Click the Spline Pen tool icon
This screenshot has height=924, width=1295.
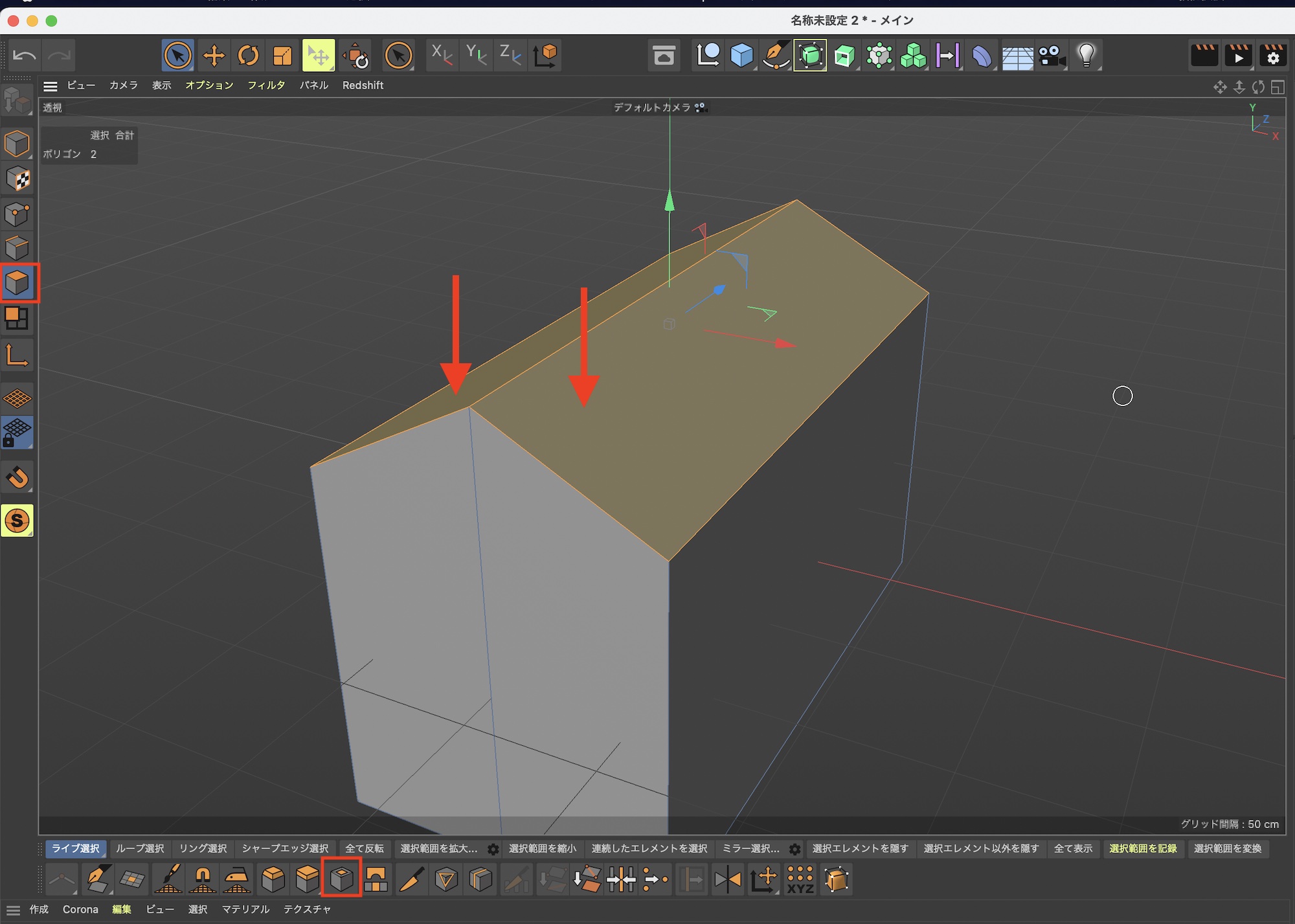click(776, 56)
